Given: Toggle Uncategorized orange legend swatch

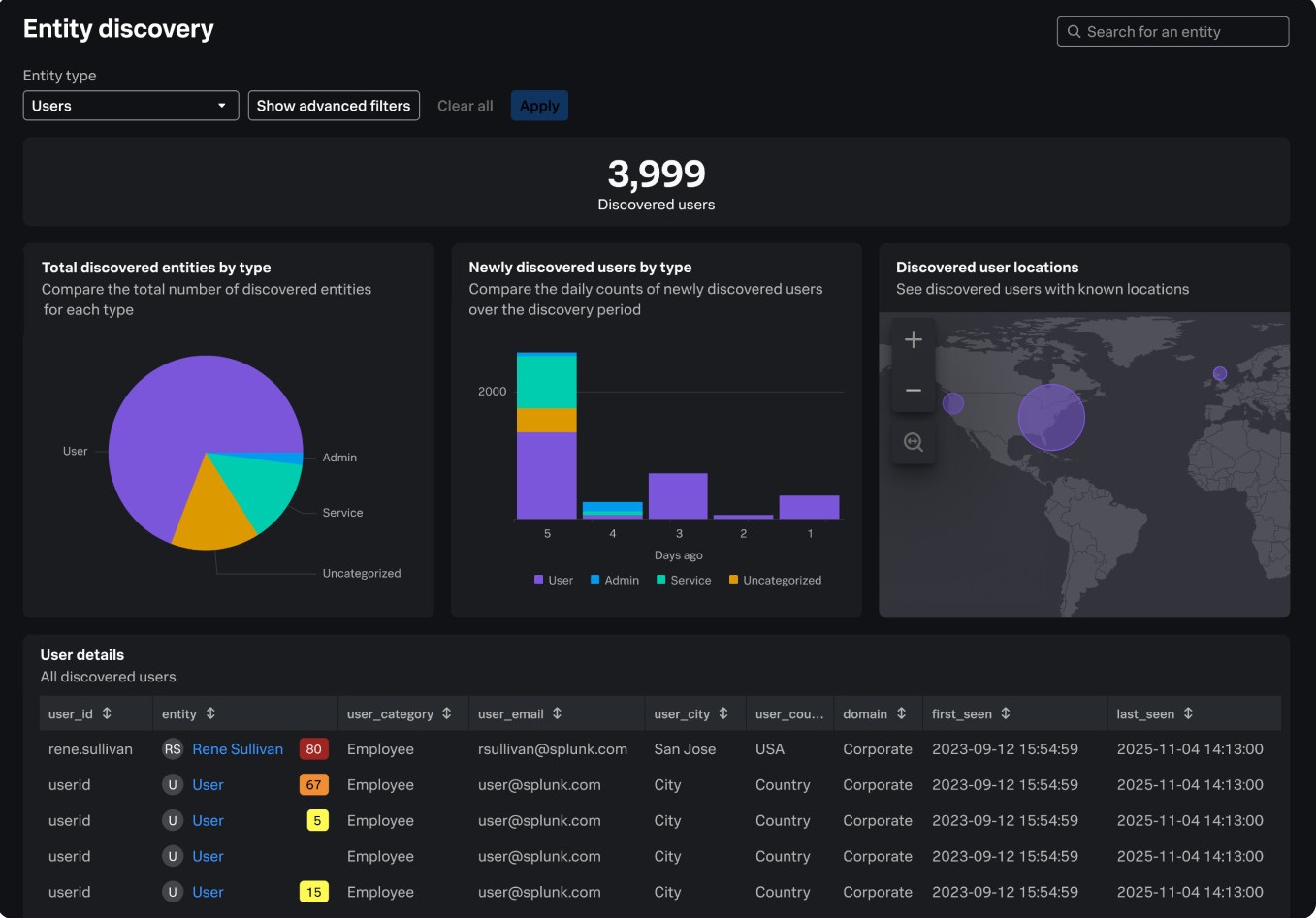Looking at the screenshot, I should point(734,580).
